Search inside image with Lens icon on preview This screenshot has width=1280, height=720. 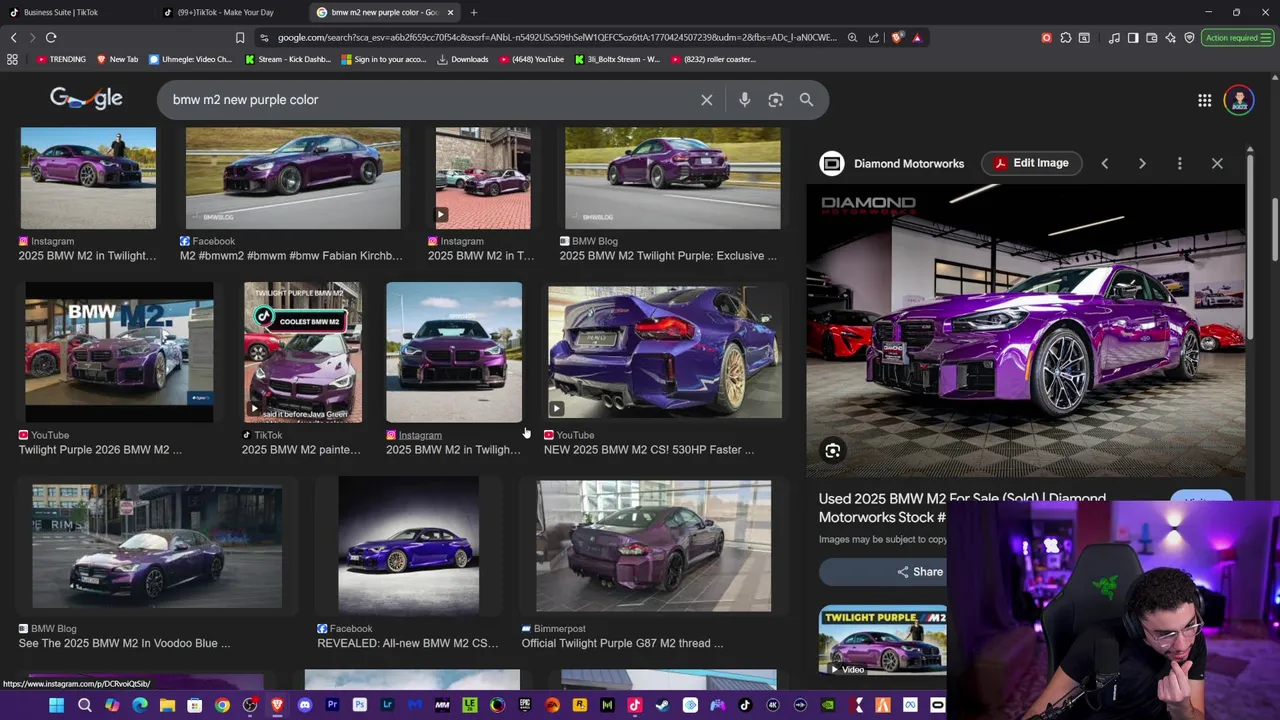click(832, 451)
